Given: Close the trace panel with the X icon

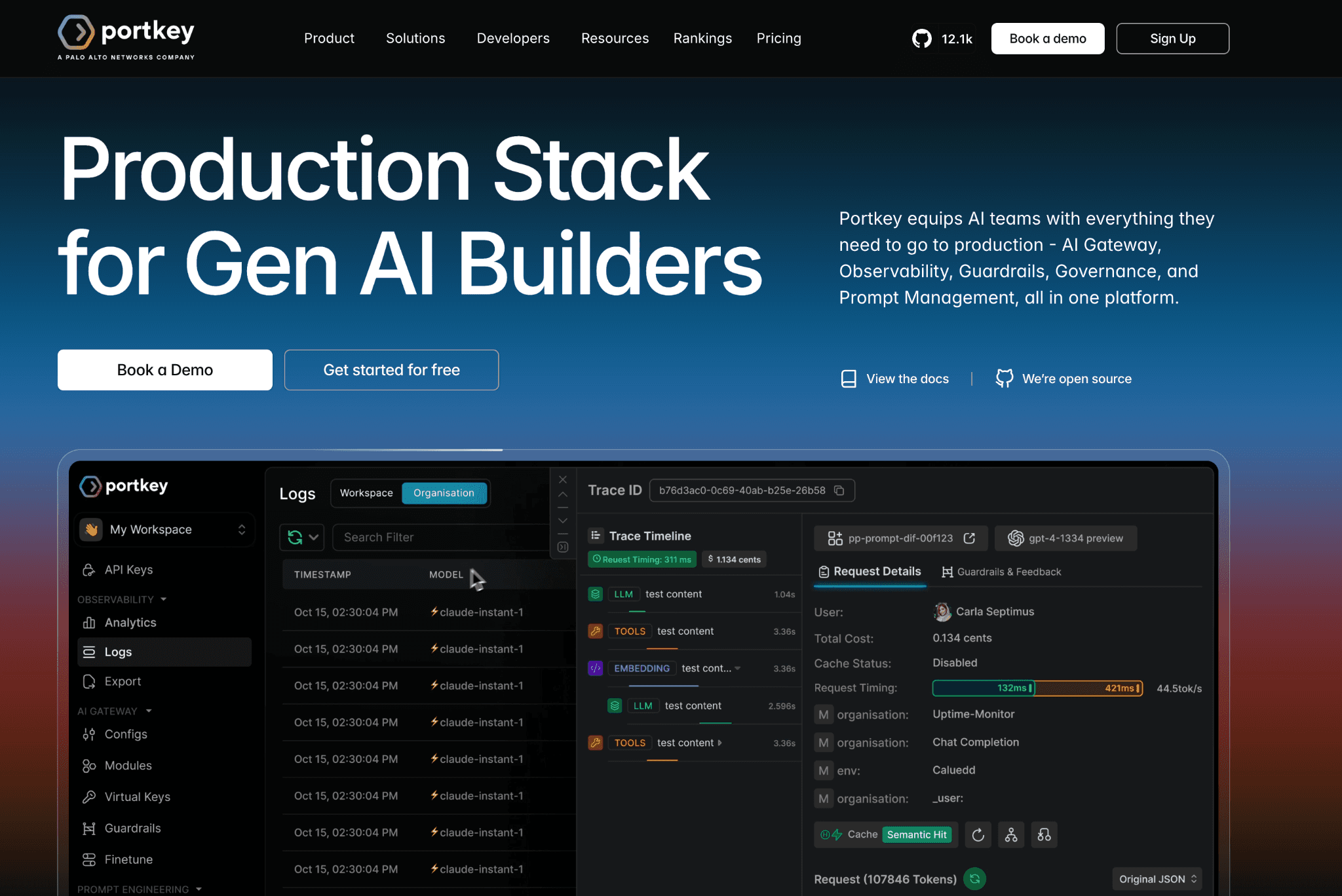Looking at the screenshot, I should coord(563,479).
